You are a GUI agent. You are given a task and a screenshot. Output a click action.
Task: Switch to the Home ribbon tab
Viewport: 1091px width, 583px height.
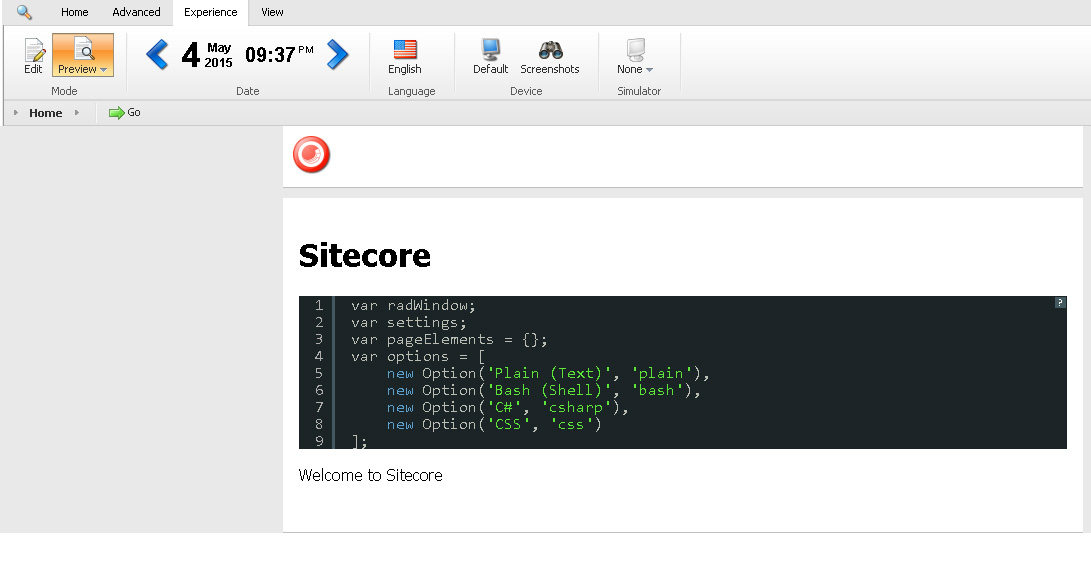[x=74, y=12]
